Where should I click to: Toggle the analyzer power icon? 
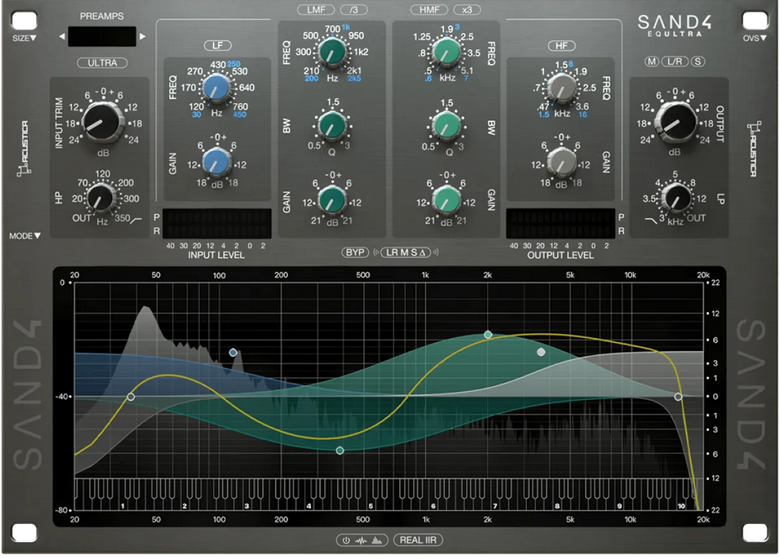346,540
